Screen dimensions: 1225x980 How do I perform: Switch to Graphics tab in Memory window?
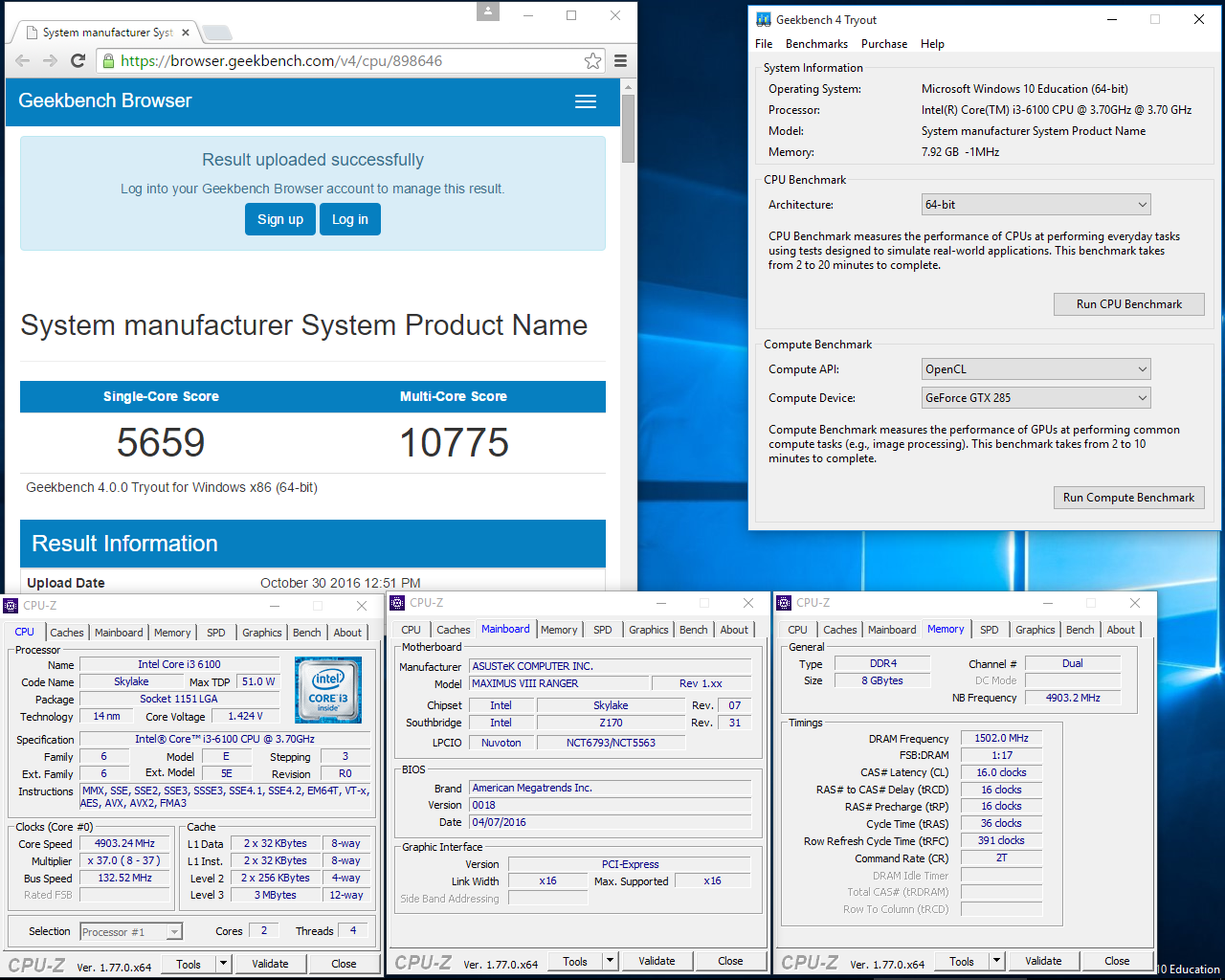[1036, 630]
